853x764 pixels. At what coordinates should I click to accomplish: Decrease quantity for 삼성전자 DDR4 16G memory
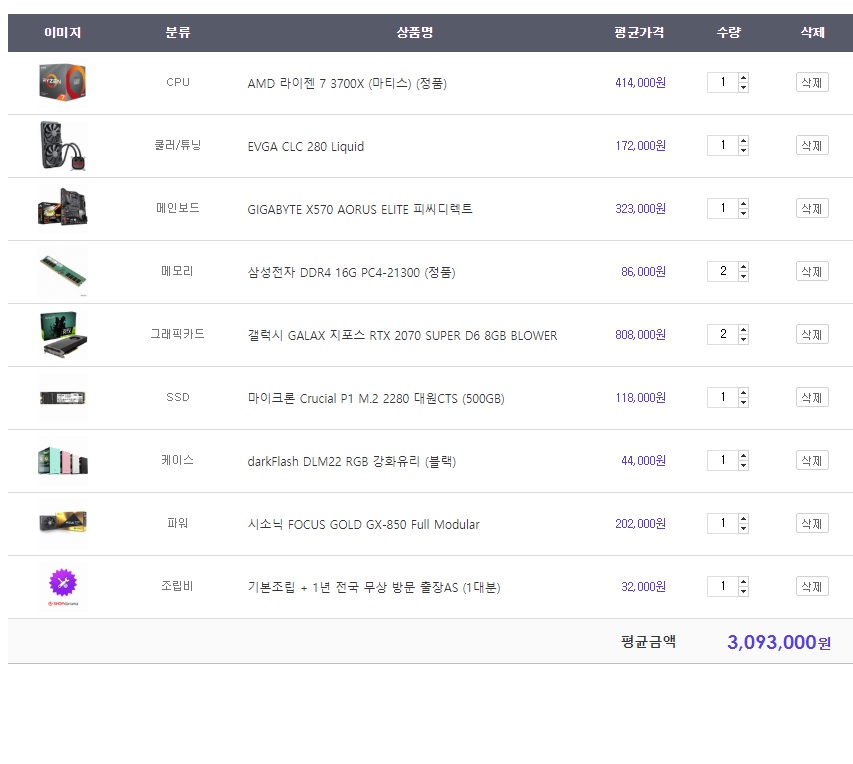(x=743, y=276)
